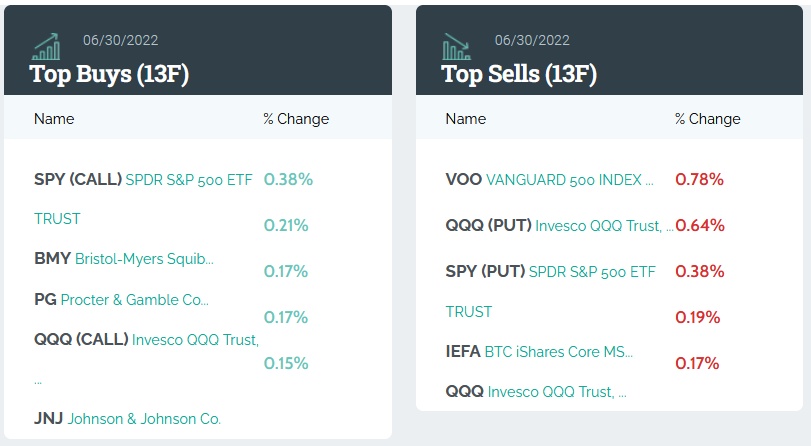Click the Top Buys (13F) title
Viewport: 811px width, 446px height.
pos(109,74)
